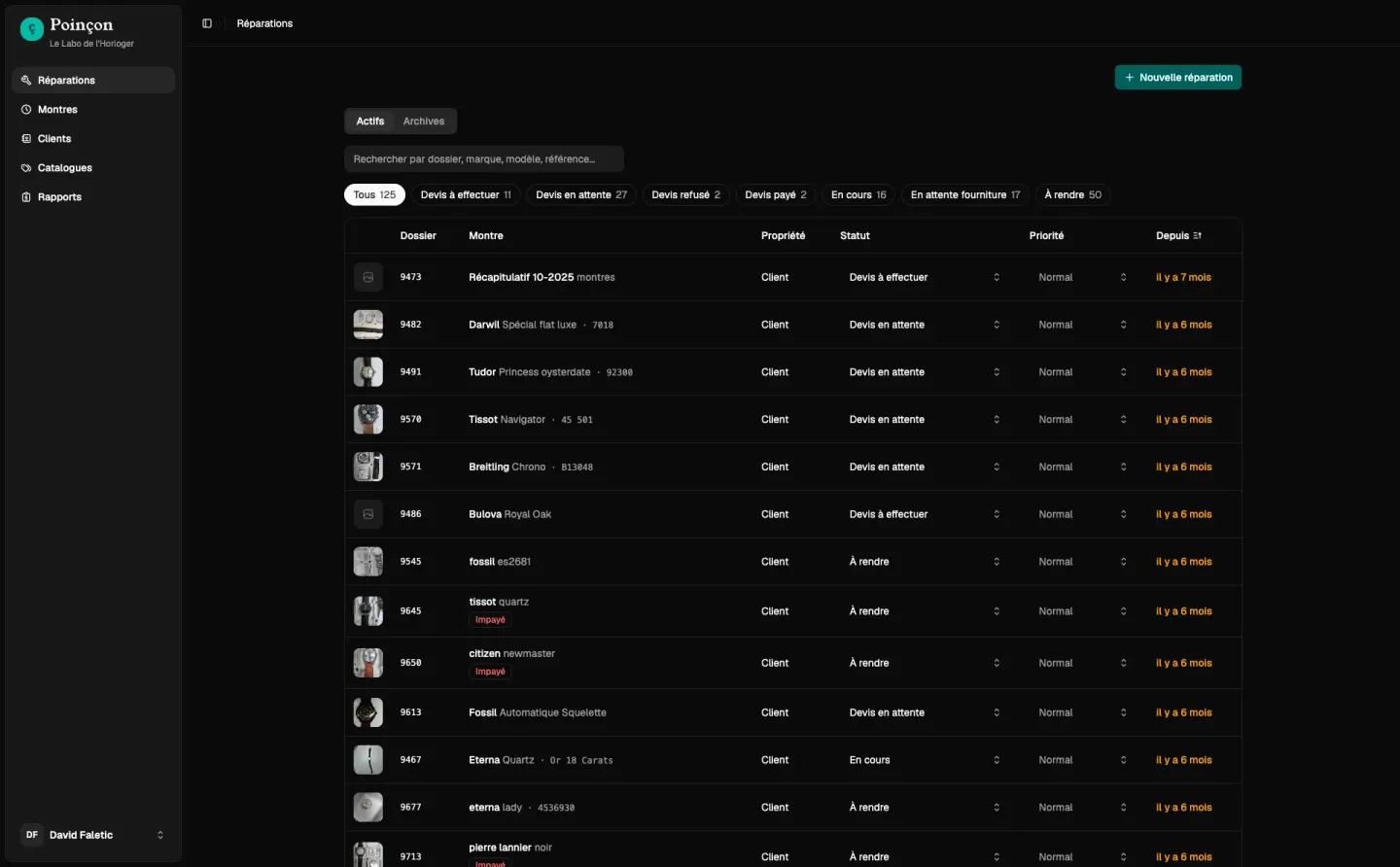The height and width of the screenshot is (867, 1400).
Task: Open the Breitling Chrono thumbnail
Action: coord(368,467)
